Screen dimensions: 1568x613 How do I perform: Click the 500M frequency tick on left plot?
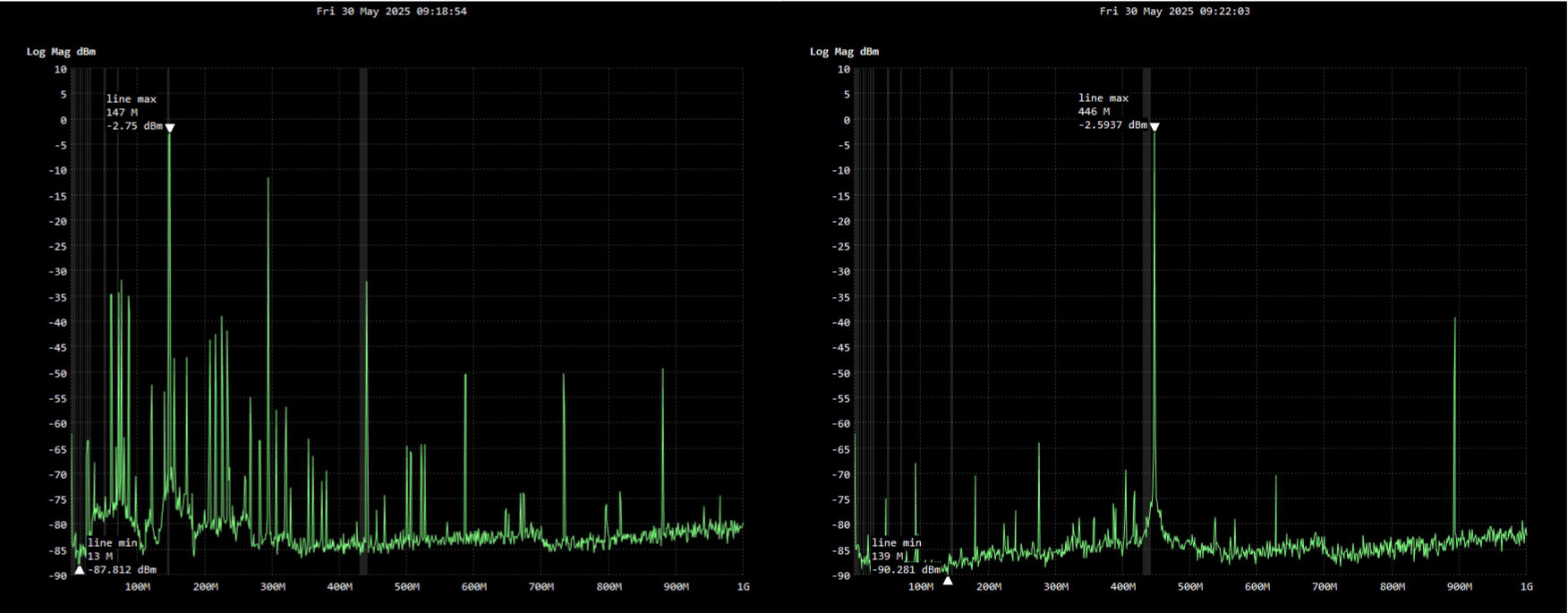406,587
